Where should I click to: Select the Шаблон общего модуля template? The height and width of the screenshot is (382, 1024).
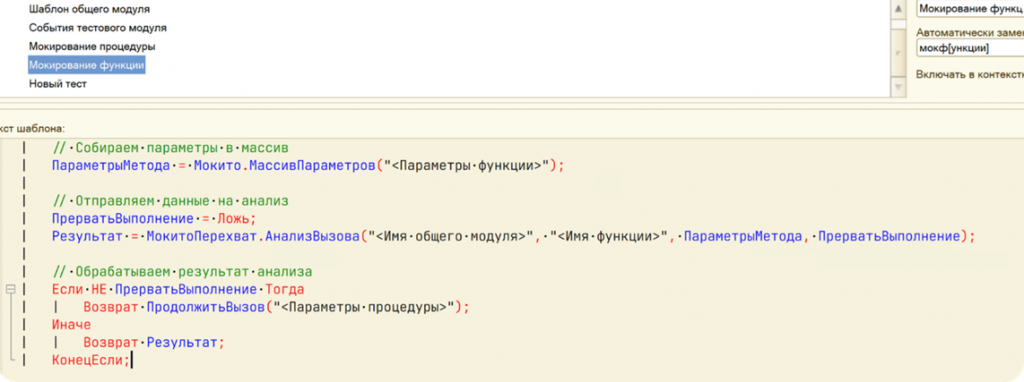point(89,9)
